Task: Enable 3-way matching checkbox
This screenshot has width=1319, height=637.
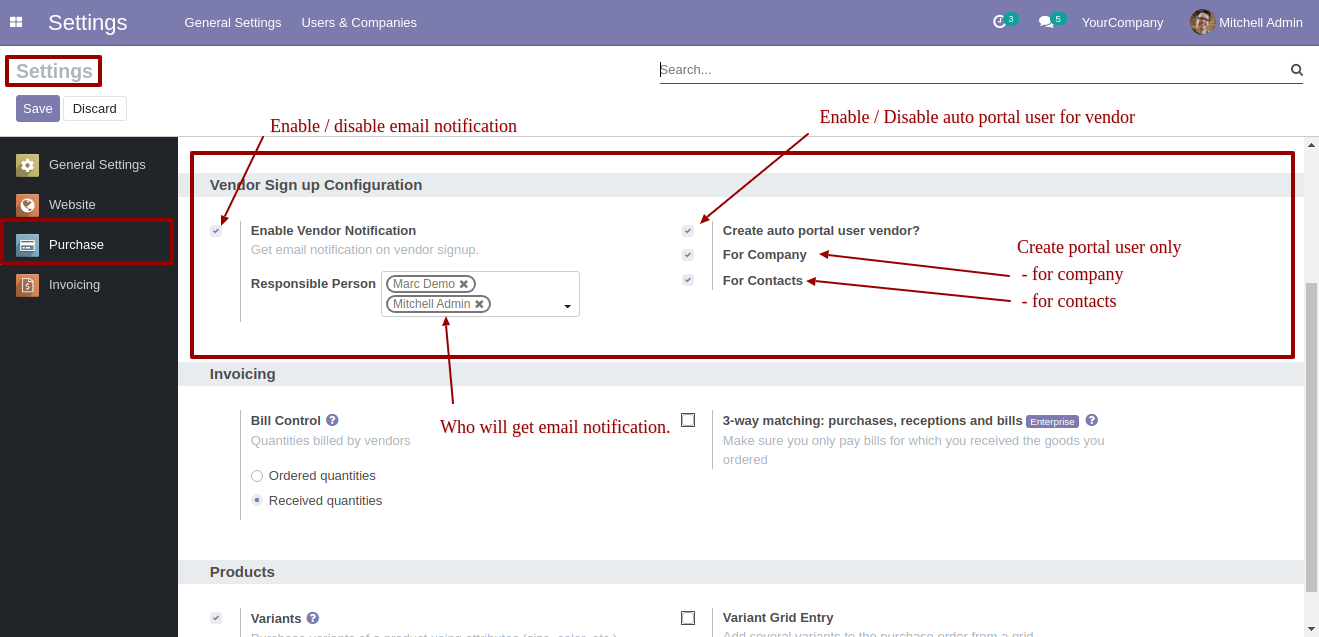Action: tap(688, 420)
